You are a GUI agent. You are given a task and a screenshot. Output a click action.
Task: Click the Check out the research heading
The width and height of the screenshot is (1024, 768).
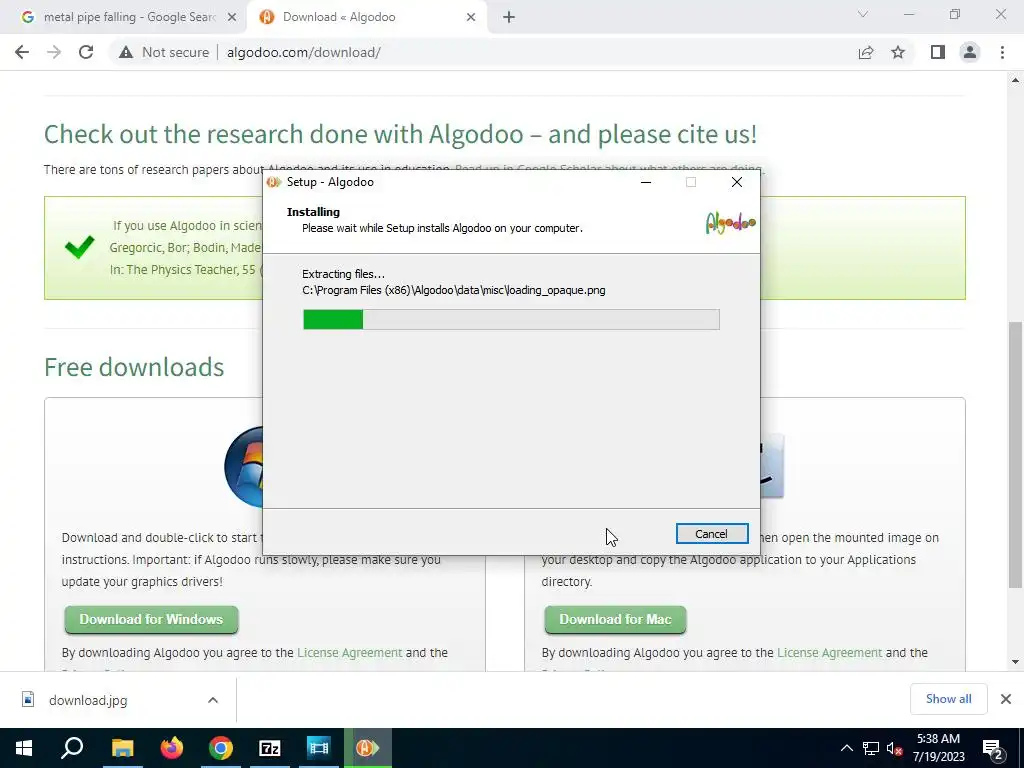[x=400, y=134]
